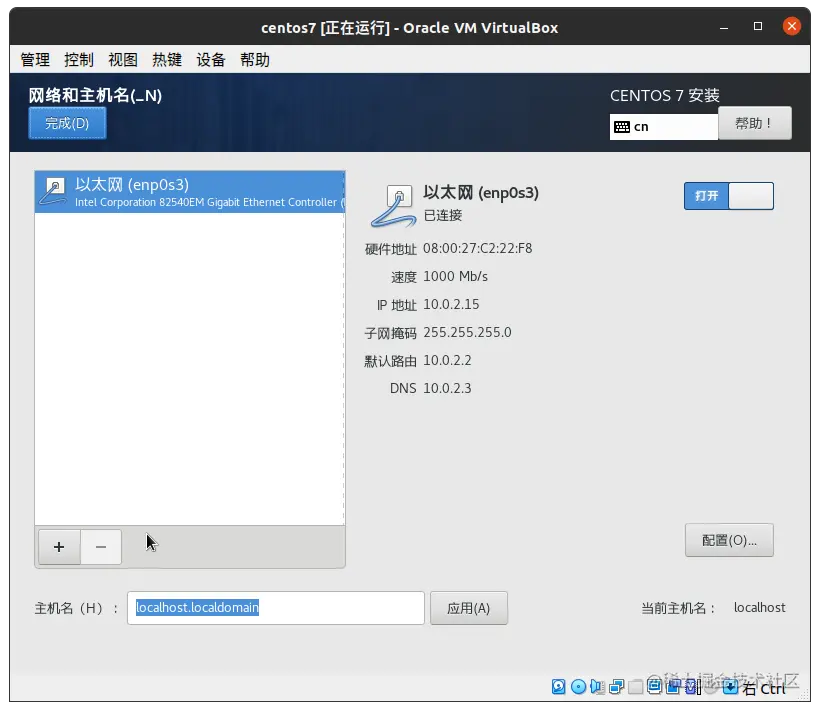Toggle the enp0s3 ethernet switch off

(728, 196)
